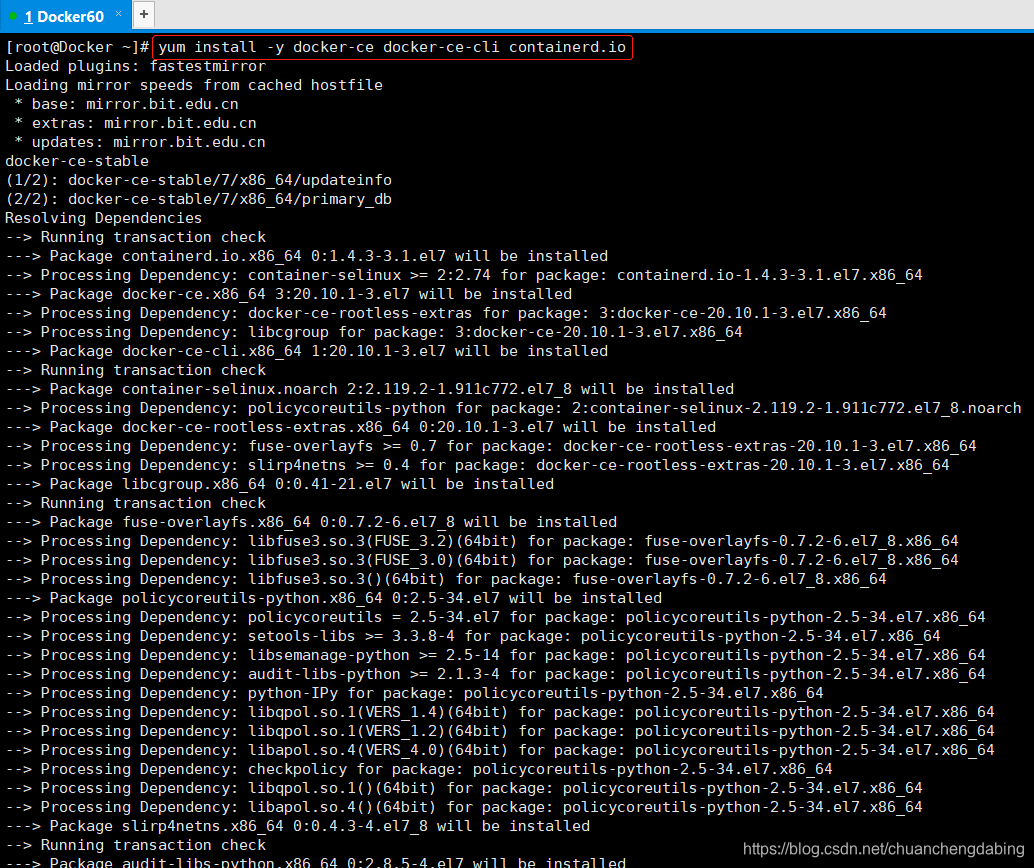Image resolution: width=1034 pixels, height=868 pixels.
Task: Click the [root@Docker ~]# prompt
Action: [x=76, y=47]
